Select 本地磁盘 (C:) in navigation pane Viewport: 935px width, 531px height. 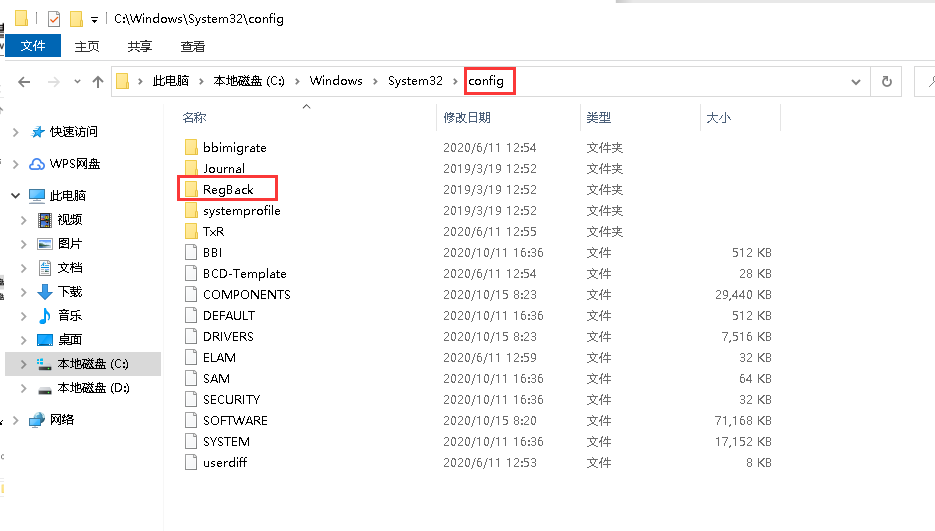(93, 363)
